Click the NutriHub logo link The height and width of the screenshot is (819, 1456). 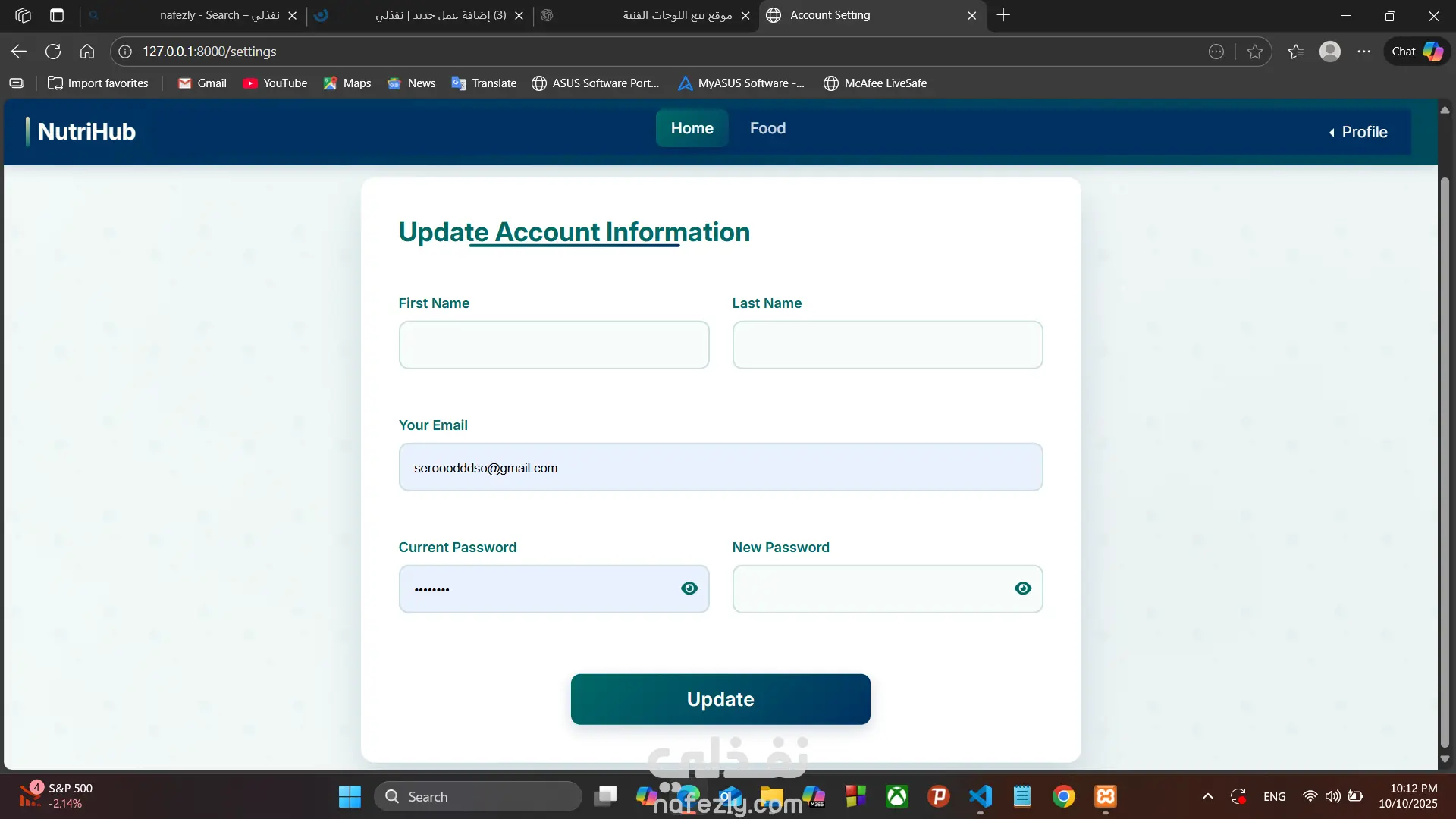click(86, 132)
